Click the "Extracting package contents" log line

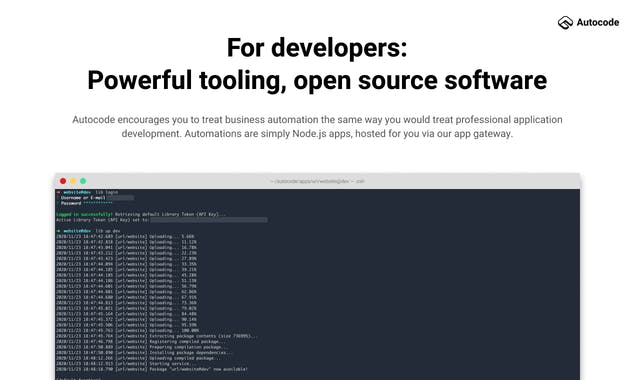point(157,336)
